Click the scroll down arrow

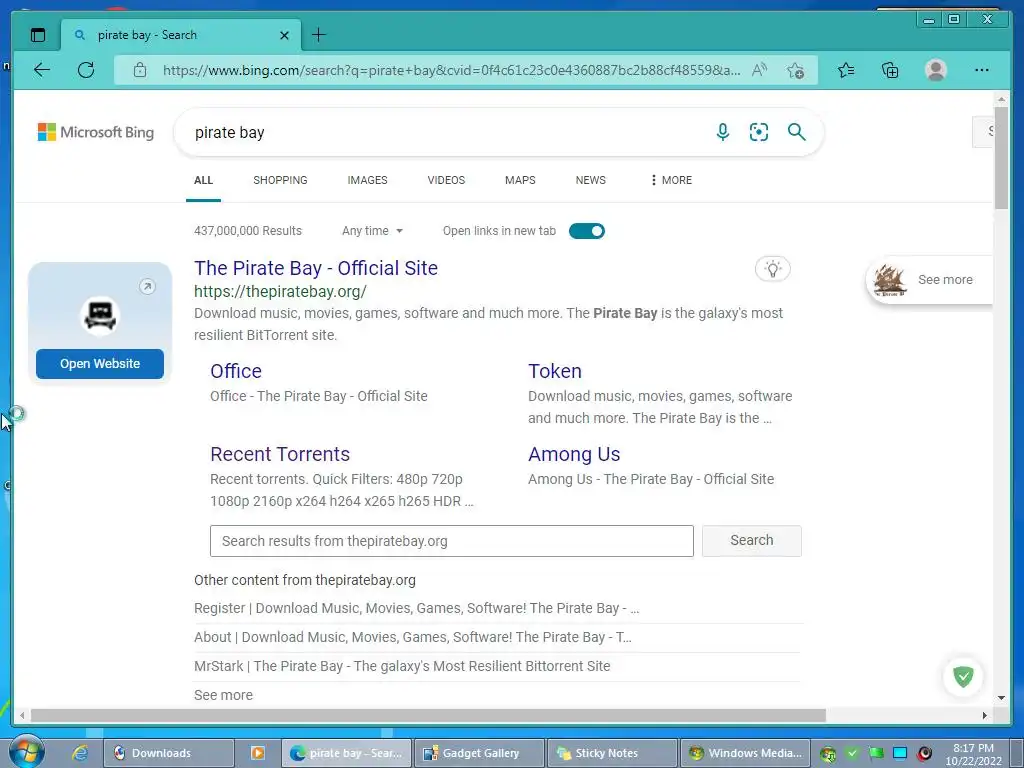pyautogui.click(x=1001, y=697)
